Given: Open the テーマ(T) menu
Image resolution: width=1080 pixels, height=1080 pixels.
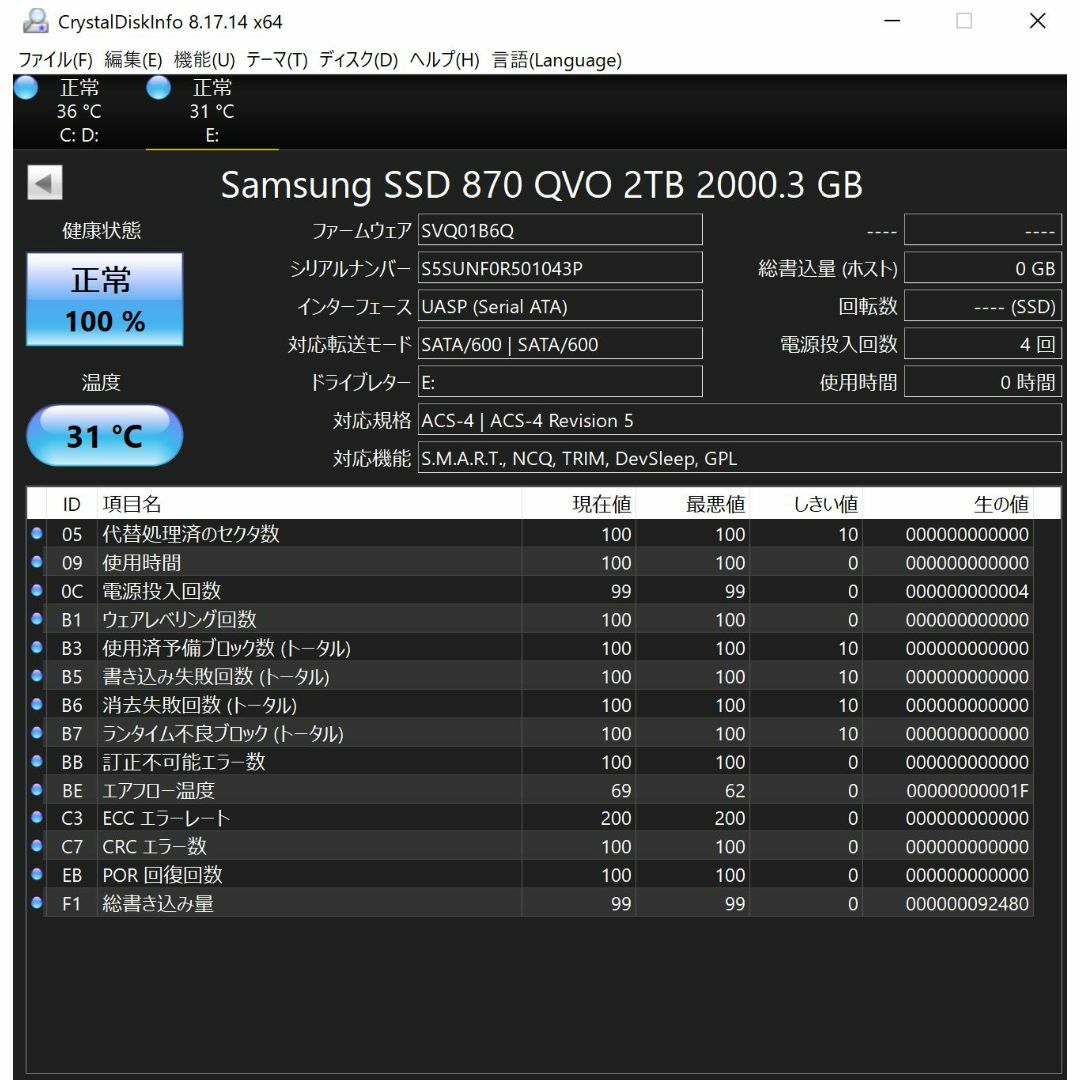Looking at the screenshot, I should point(276,60).
